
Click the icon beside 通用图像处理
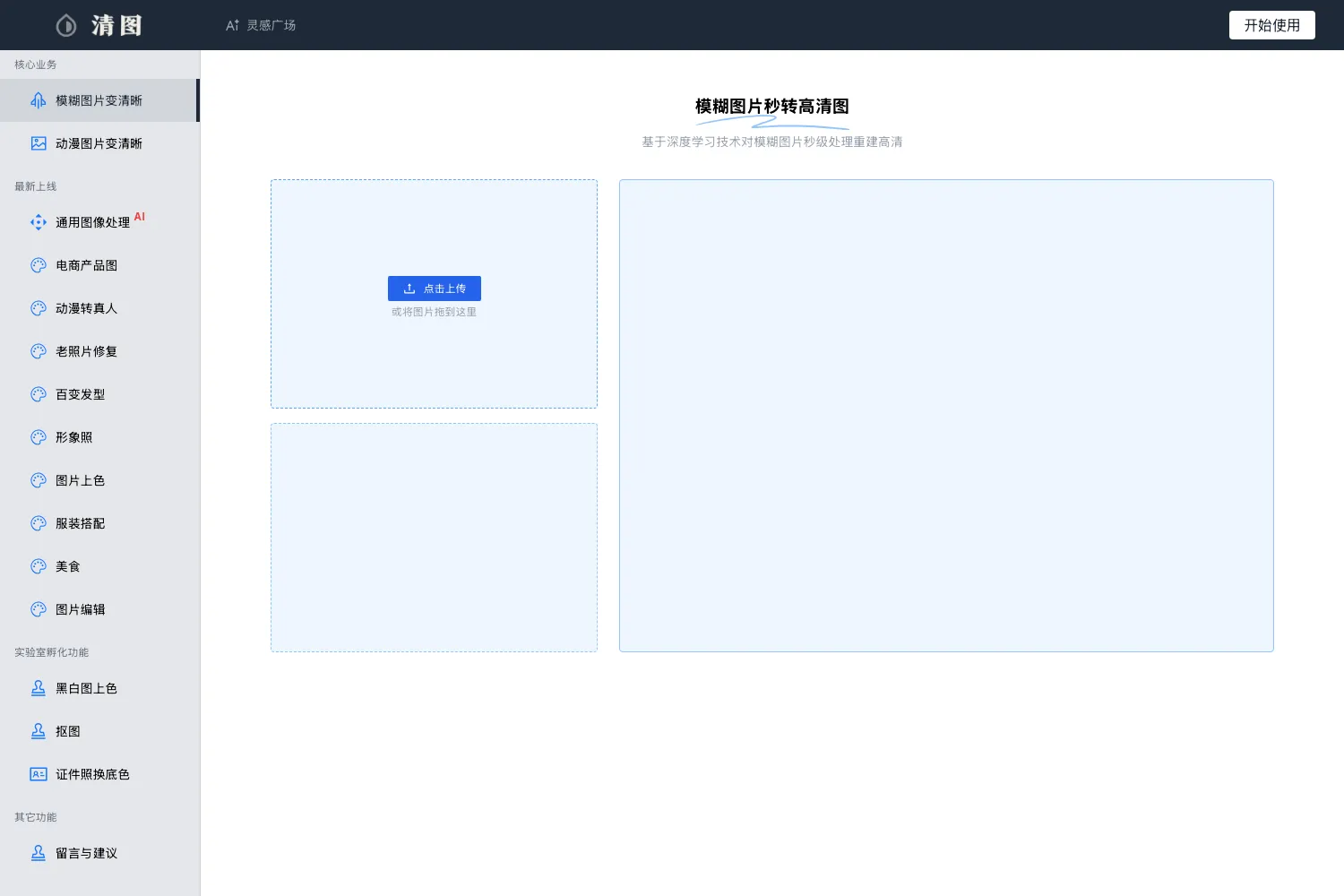pos(39,222)
